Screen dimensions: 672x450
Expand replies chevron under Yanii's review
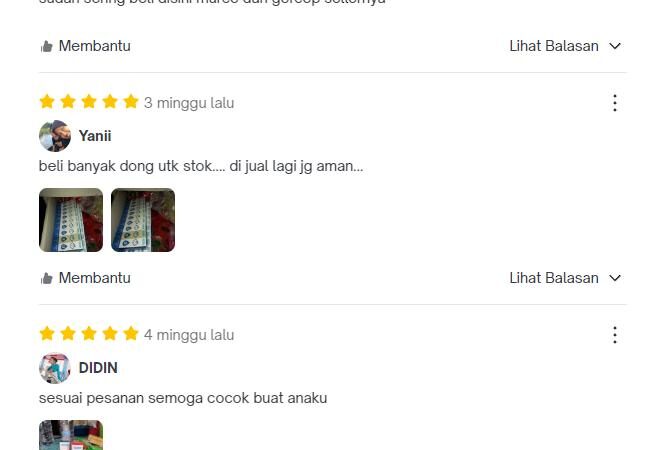(615, 278)
